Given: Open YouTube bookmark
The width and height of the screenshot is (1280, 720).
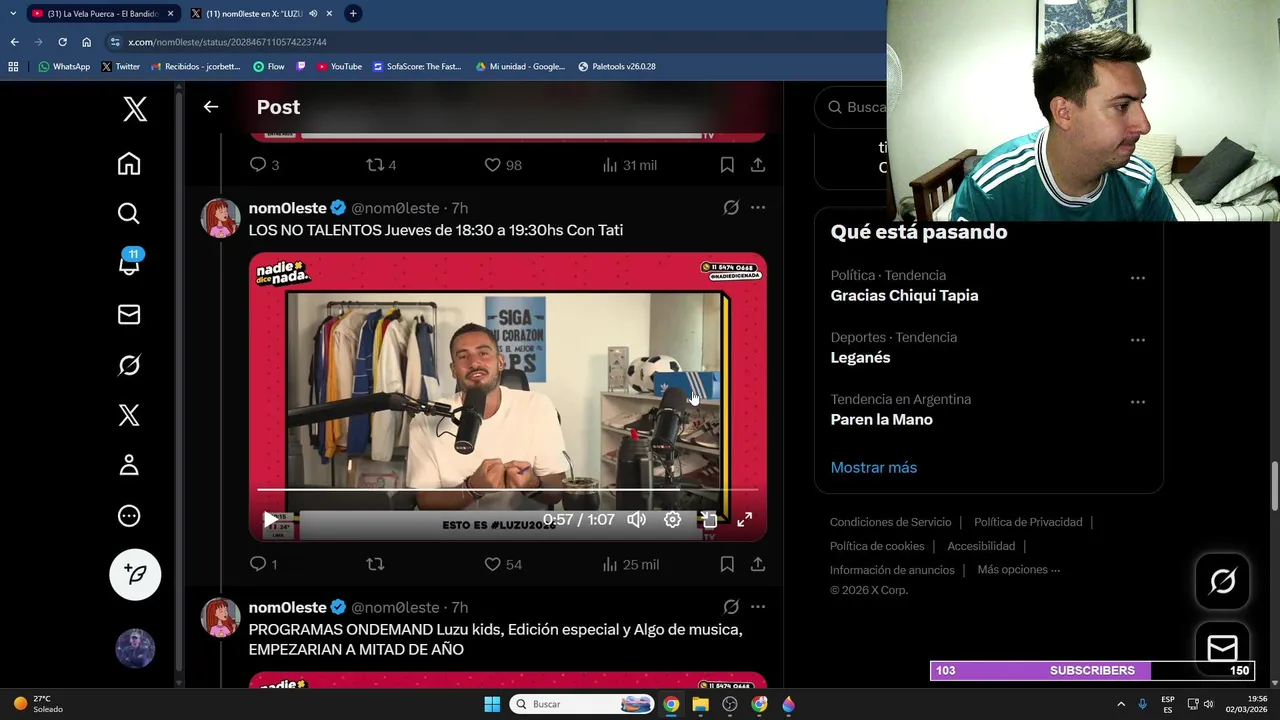Looking at the screenshot, I should [339, 67].
